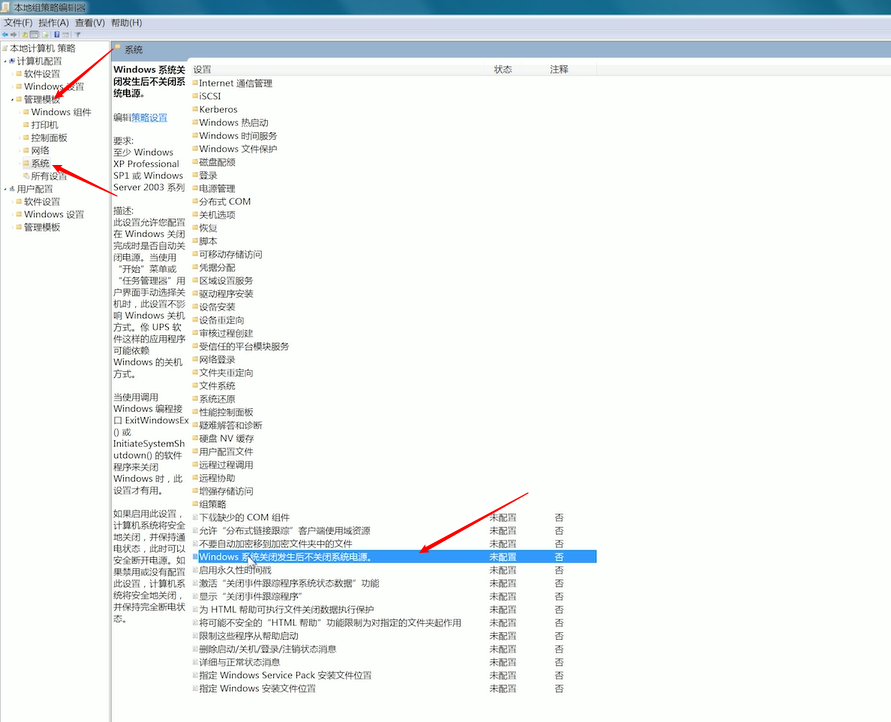Click the folder icon next to 电源管理
Viewport: 891px width, 722px height.
195,188
